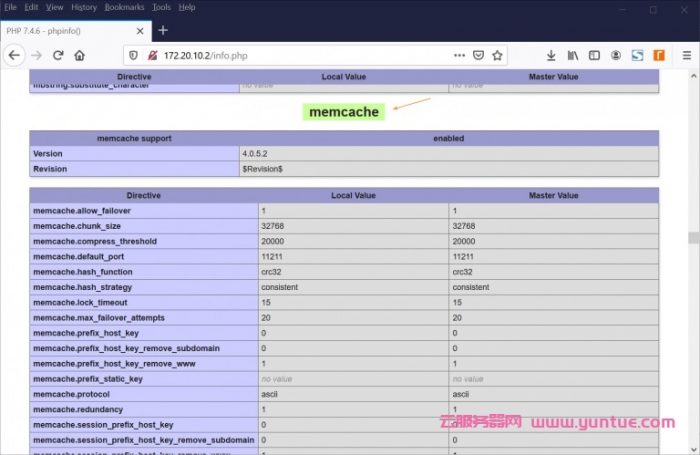Image resolution: width=700 pixels, height=455 pixels.
Task: Open the Library bookshelf icon
Action: pyautogui.click(x=573, y=55)
